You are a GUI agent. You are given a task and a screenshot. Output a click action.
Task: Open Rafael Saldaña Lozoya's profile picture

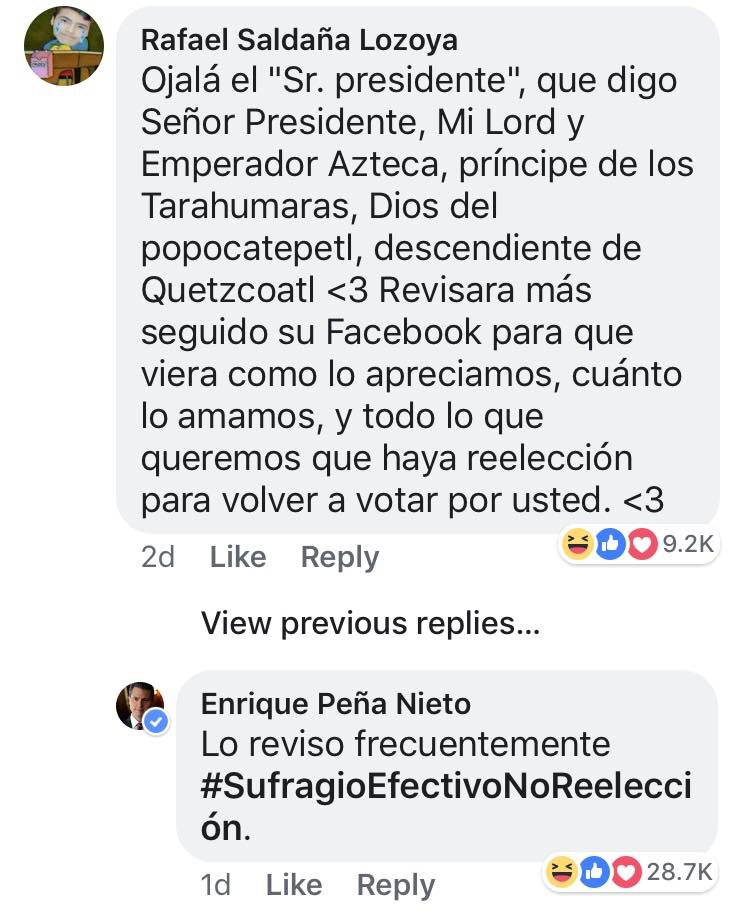[x=64, y=46]
